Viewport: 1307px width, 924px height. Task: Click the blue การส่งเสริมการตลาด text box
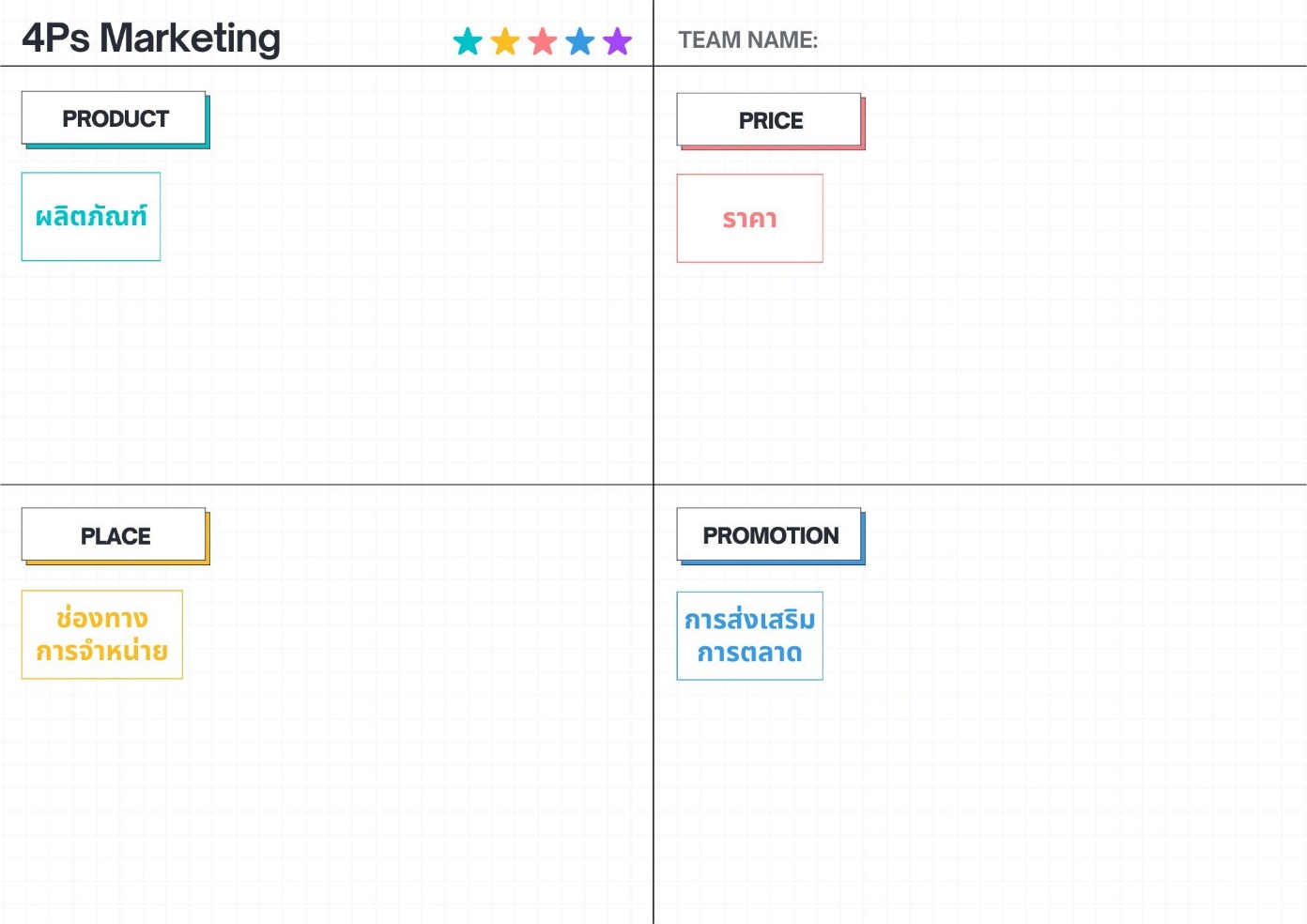coord(749,636)
